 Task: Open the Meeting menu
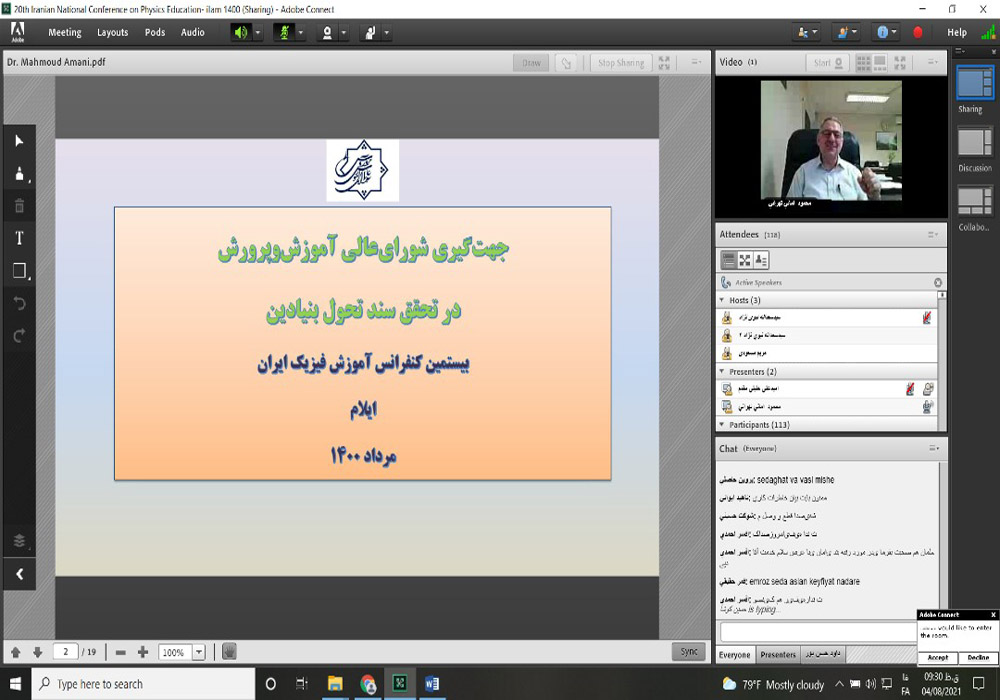coord(65,32)
